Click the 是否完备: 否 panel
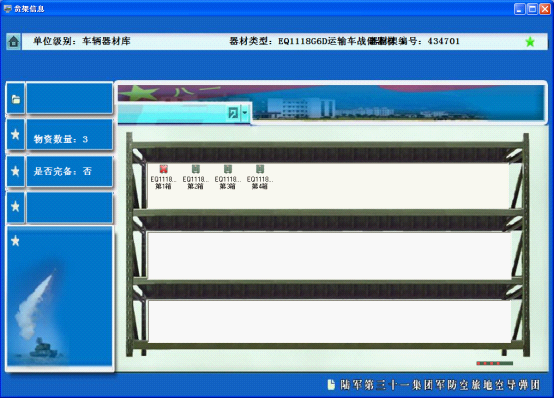 (x=70, y=171)
